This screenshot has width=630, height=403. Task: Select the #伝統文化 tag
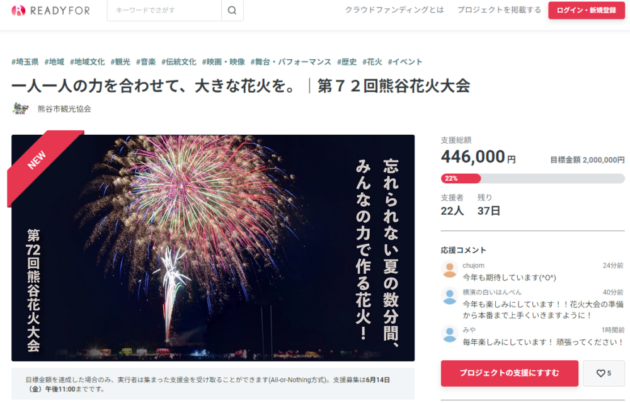click(x=179, y=62)
